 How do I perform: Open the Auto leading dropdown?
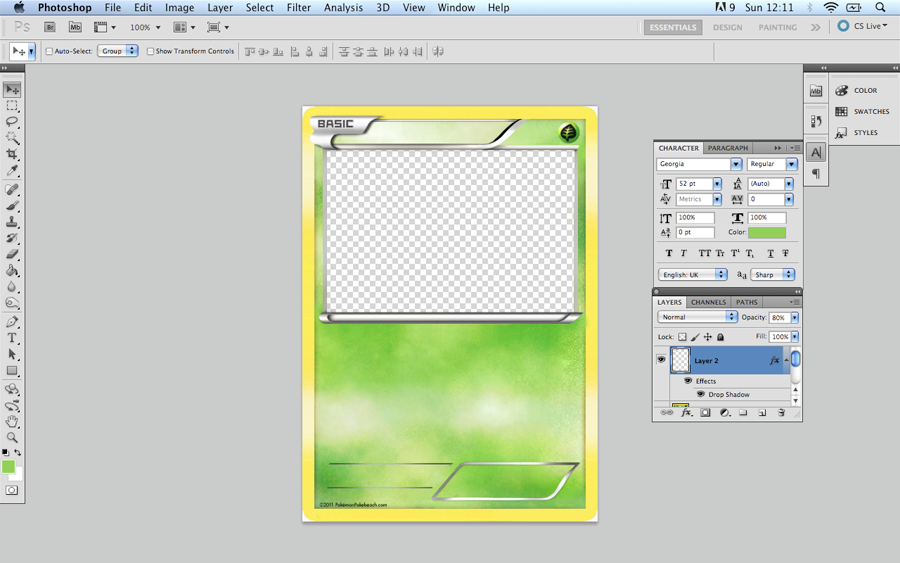click(x=789, y=184)
